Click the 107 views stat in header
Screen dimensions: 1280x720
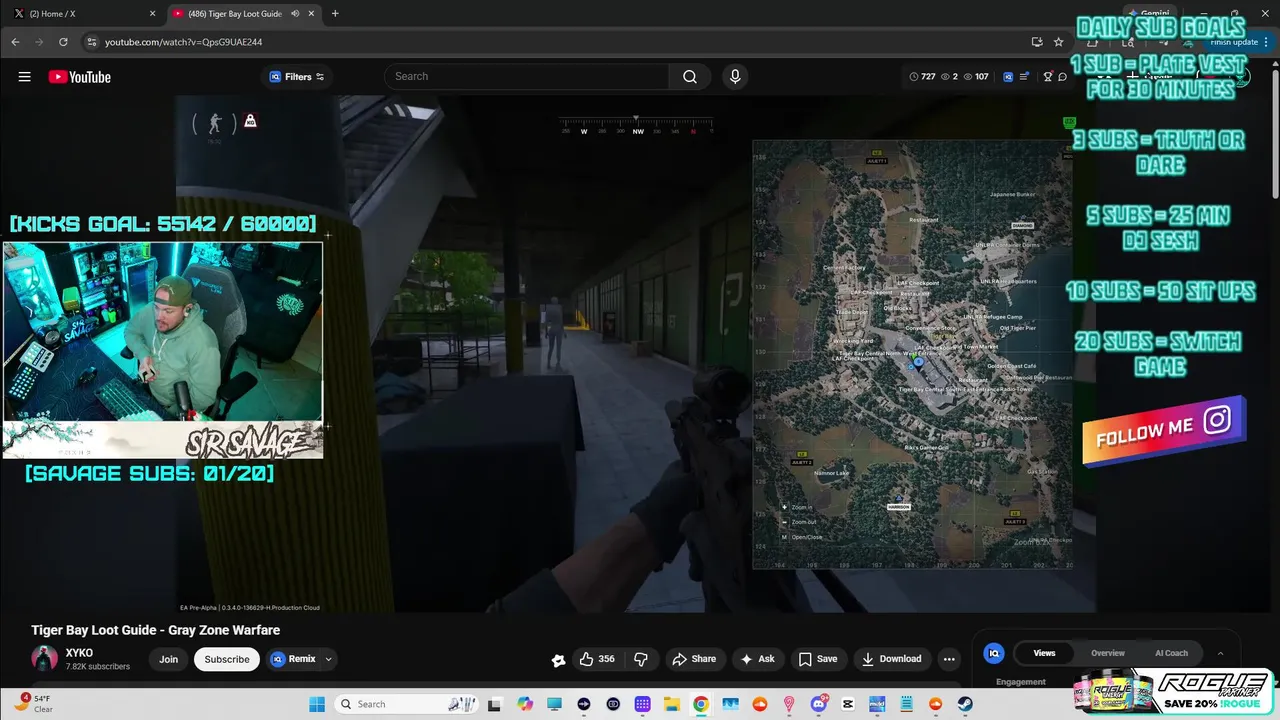tap(975, 77)
